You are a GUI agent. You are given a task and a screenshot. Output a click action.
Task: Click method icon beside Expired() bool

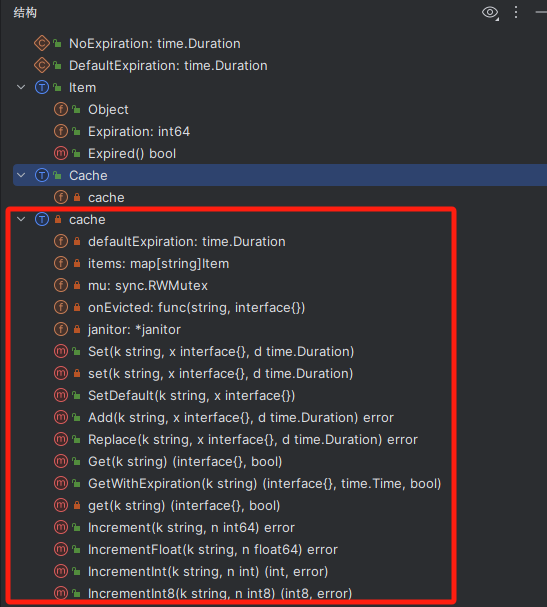(61, 153)
